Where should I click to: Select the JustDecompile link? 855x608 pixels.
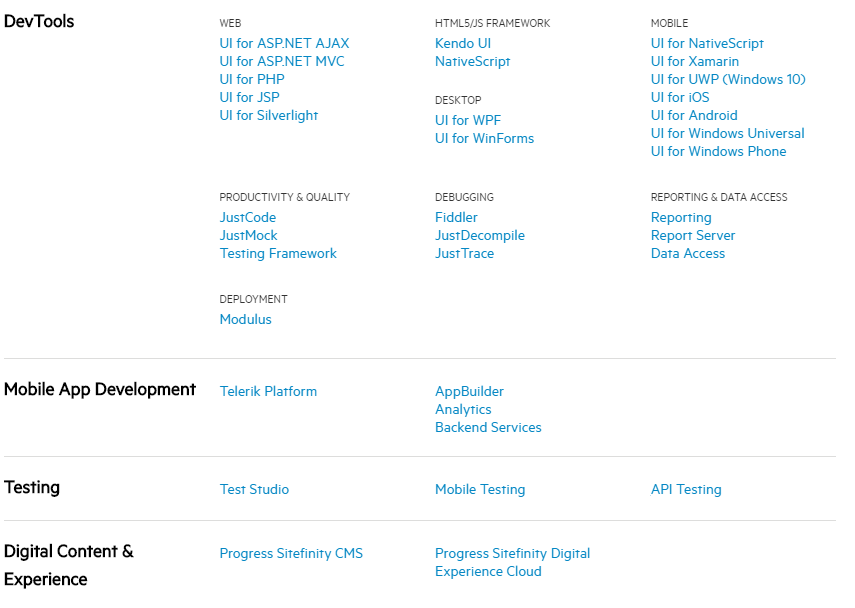tap(480, 236)
